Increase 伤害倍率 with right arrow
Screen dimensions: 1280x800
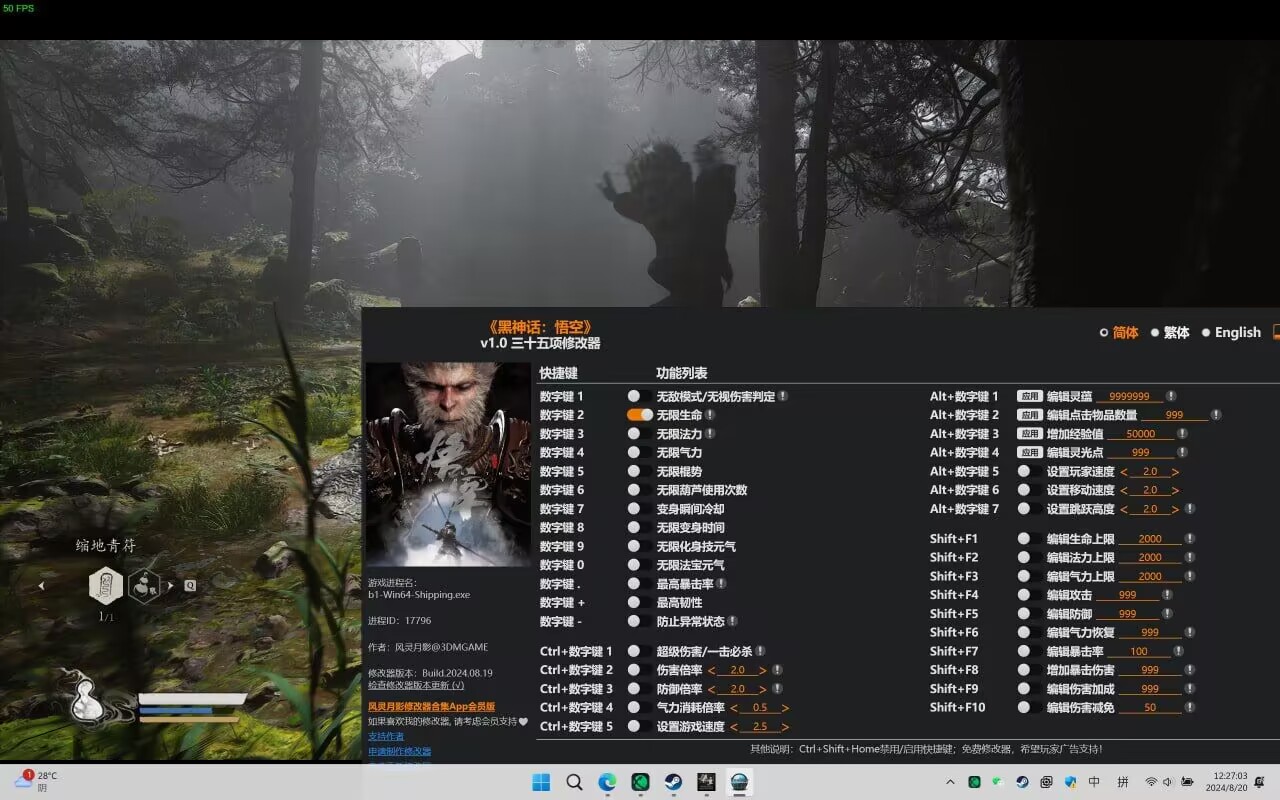763,670
